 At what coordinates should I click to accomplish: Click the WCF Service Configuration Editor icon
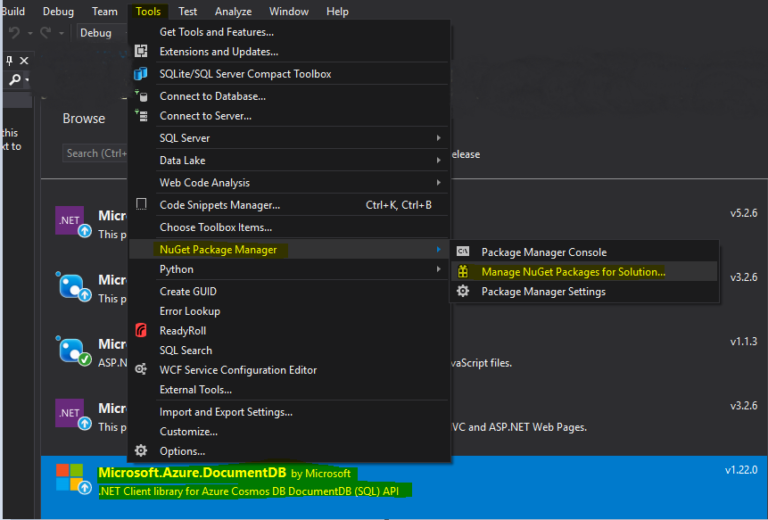tap(141, 369)
